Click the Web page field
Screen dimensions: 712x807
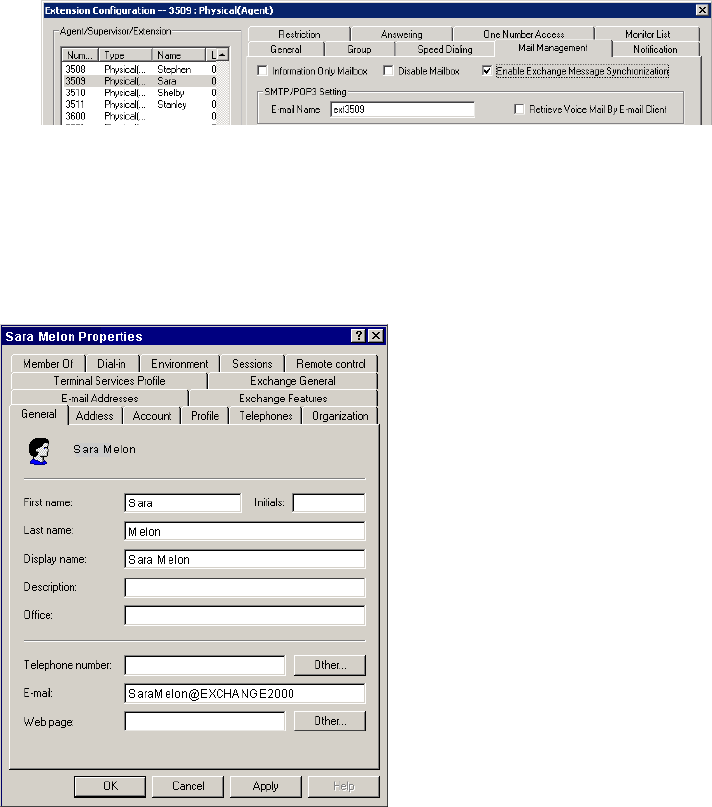(205, 721)
